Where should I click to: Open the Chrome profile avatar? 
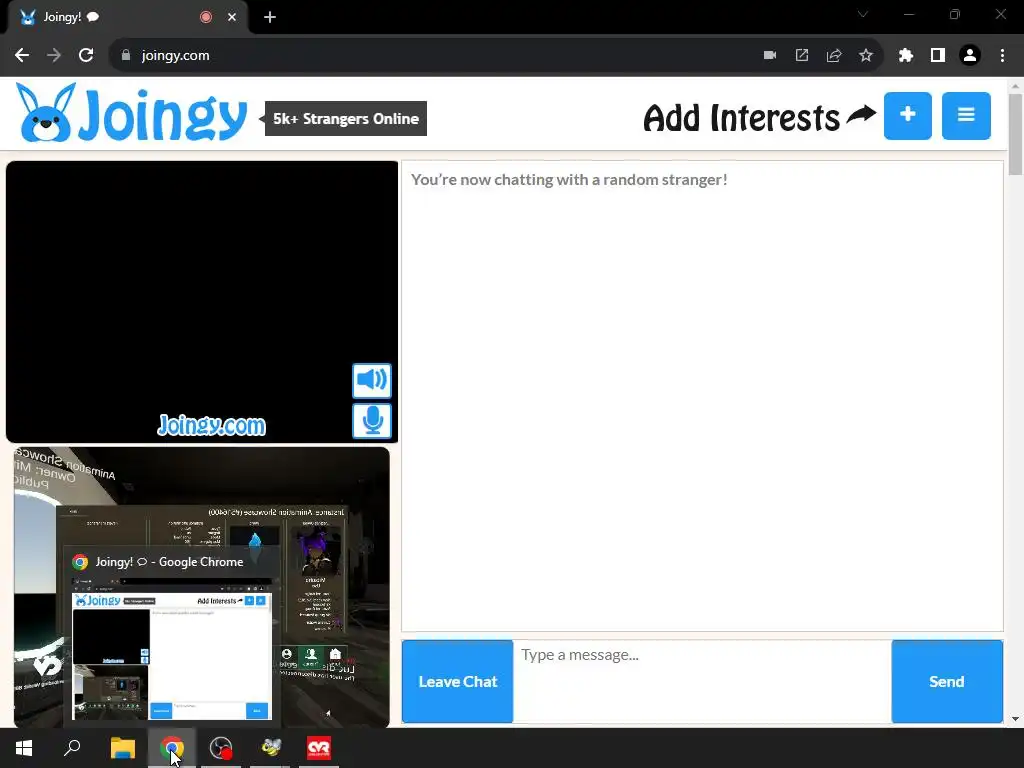[x=970, y=56]
